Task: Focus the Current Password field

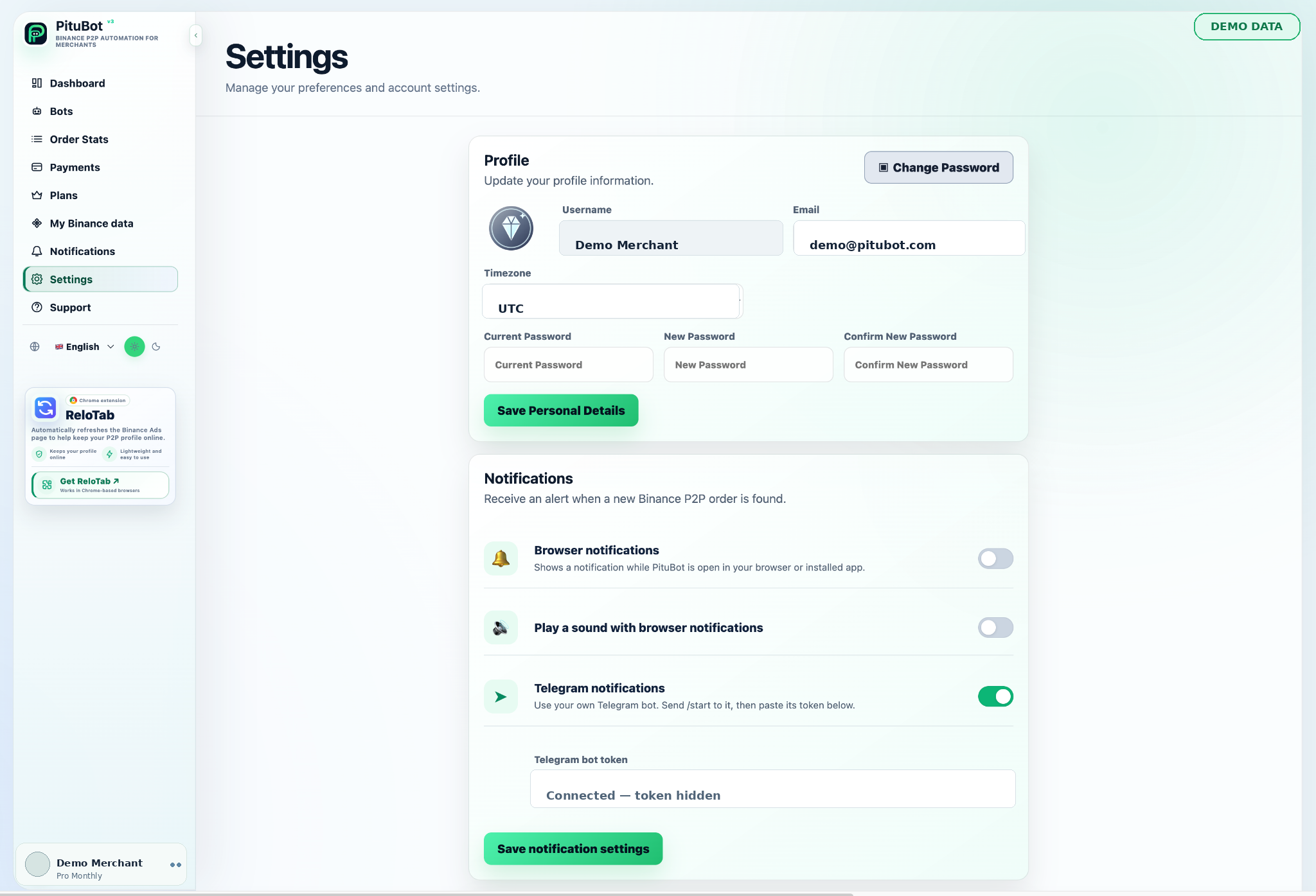Action: point(568,365)
